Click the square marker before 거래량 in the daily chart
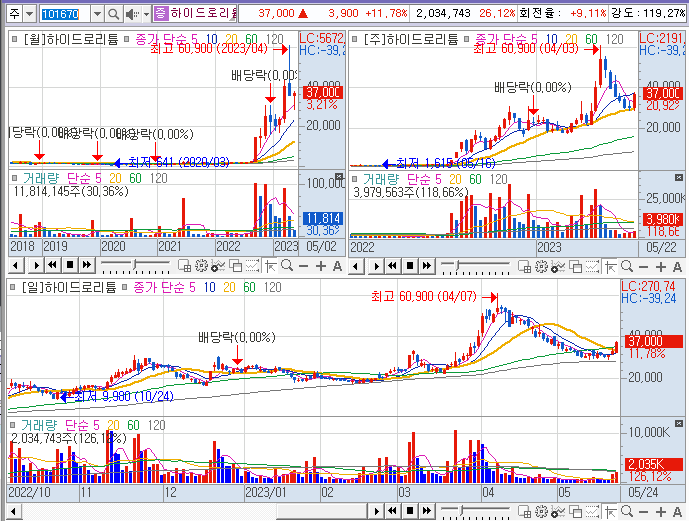This screenshot has width=689, height=521. pos(13,425)
